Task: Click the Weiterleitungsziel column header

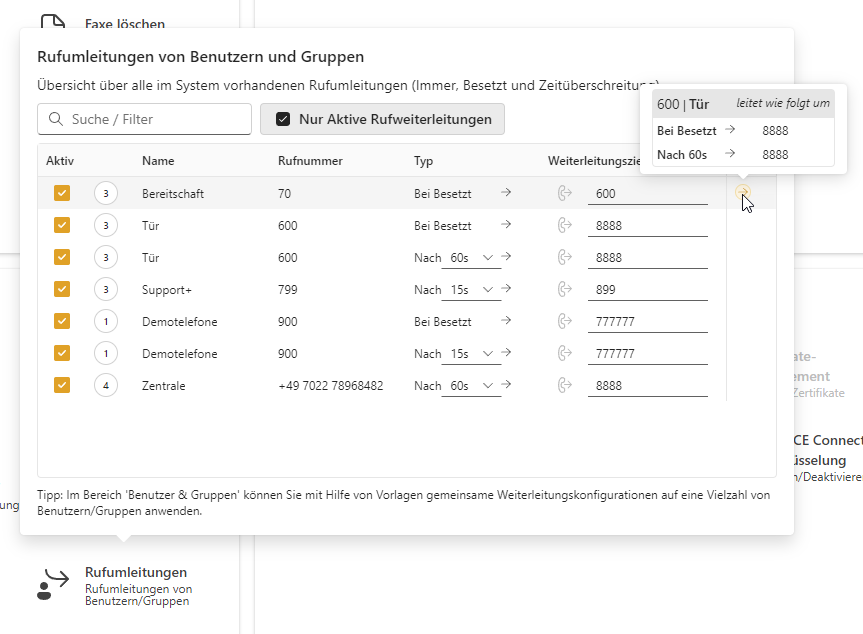Action: [594, 161]
